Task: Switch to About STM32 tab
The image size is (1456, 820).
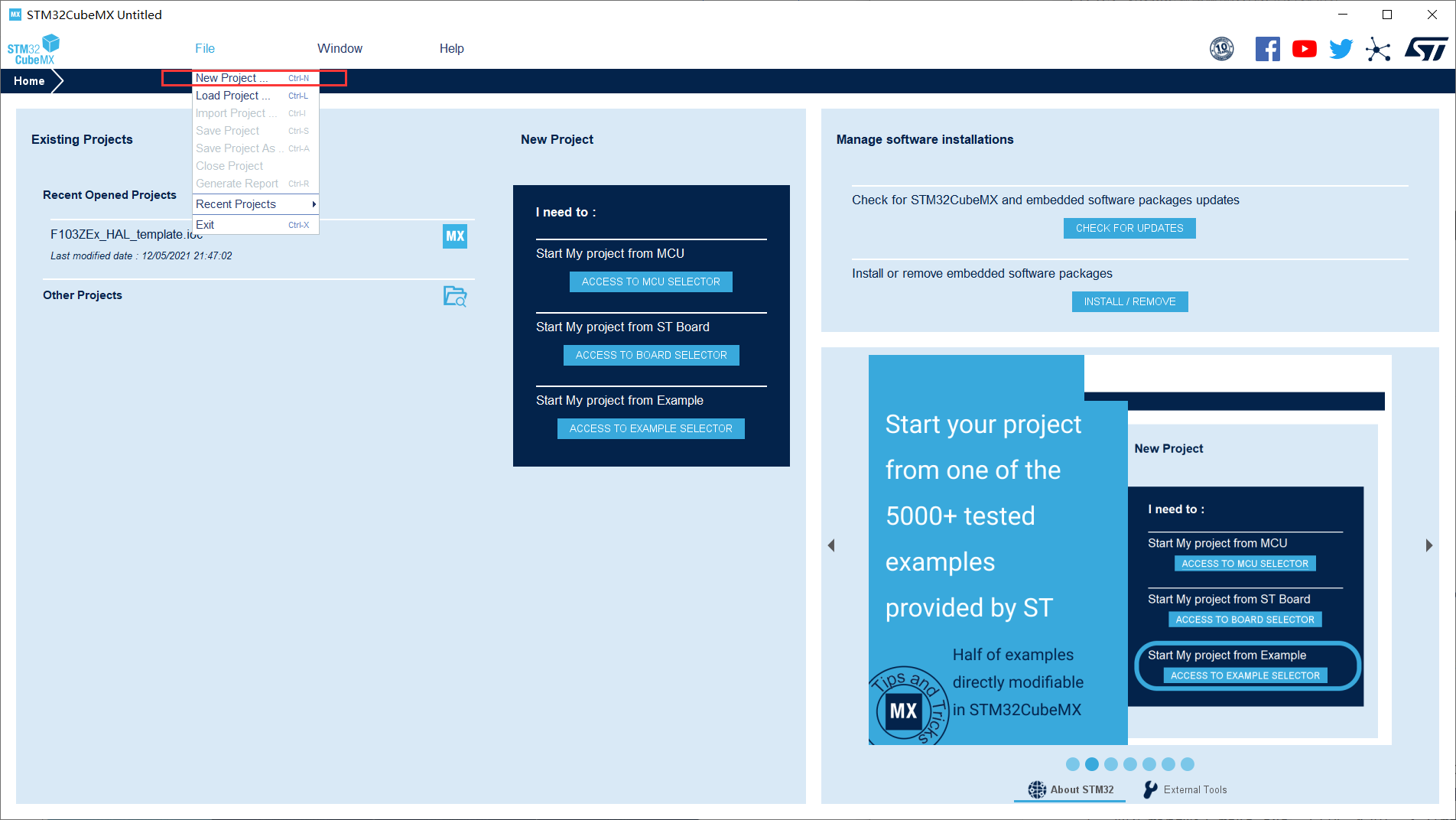Action: pyautogui.click(x=1070, y=789)
